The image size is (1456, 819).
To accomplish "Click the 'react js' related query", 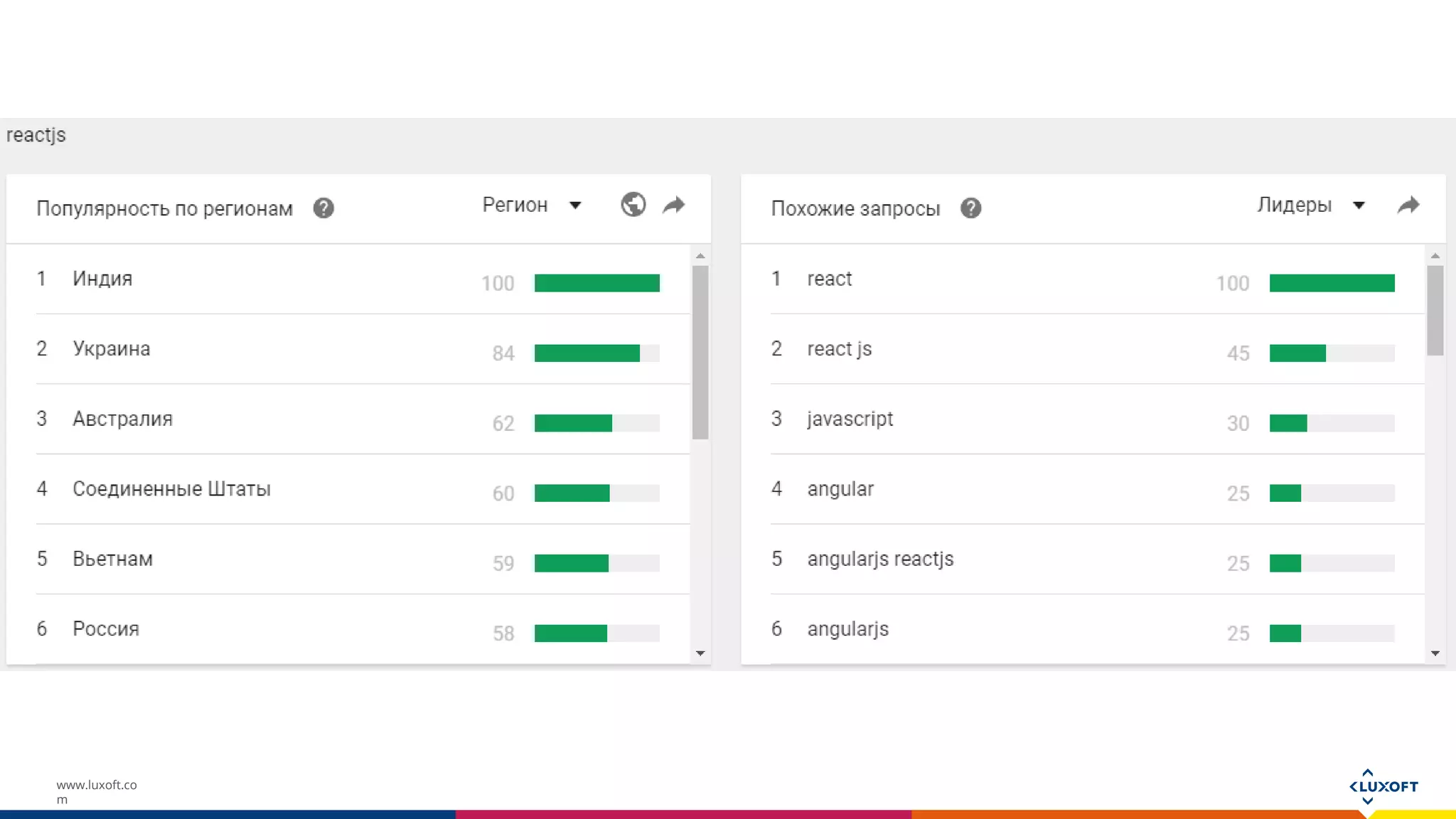I will (839, 349).
